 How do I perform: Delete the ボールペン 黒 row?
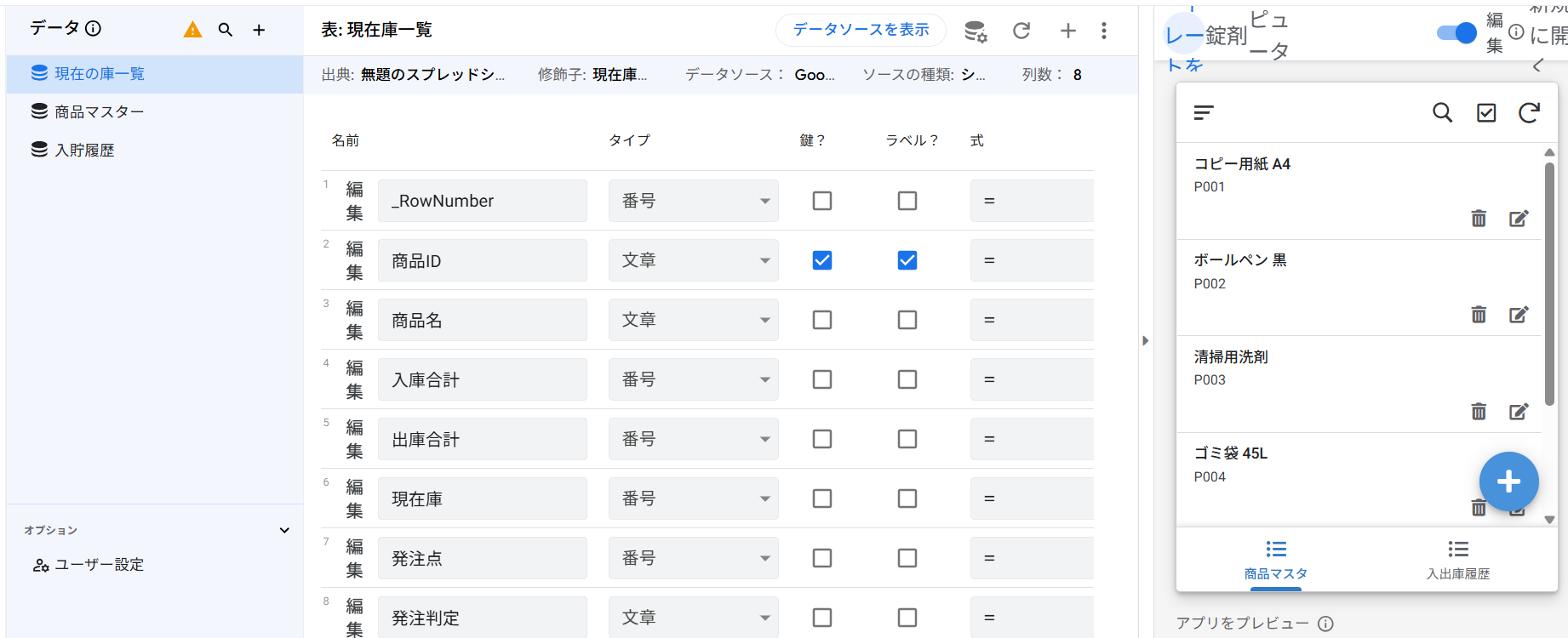pos(1479,315)
